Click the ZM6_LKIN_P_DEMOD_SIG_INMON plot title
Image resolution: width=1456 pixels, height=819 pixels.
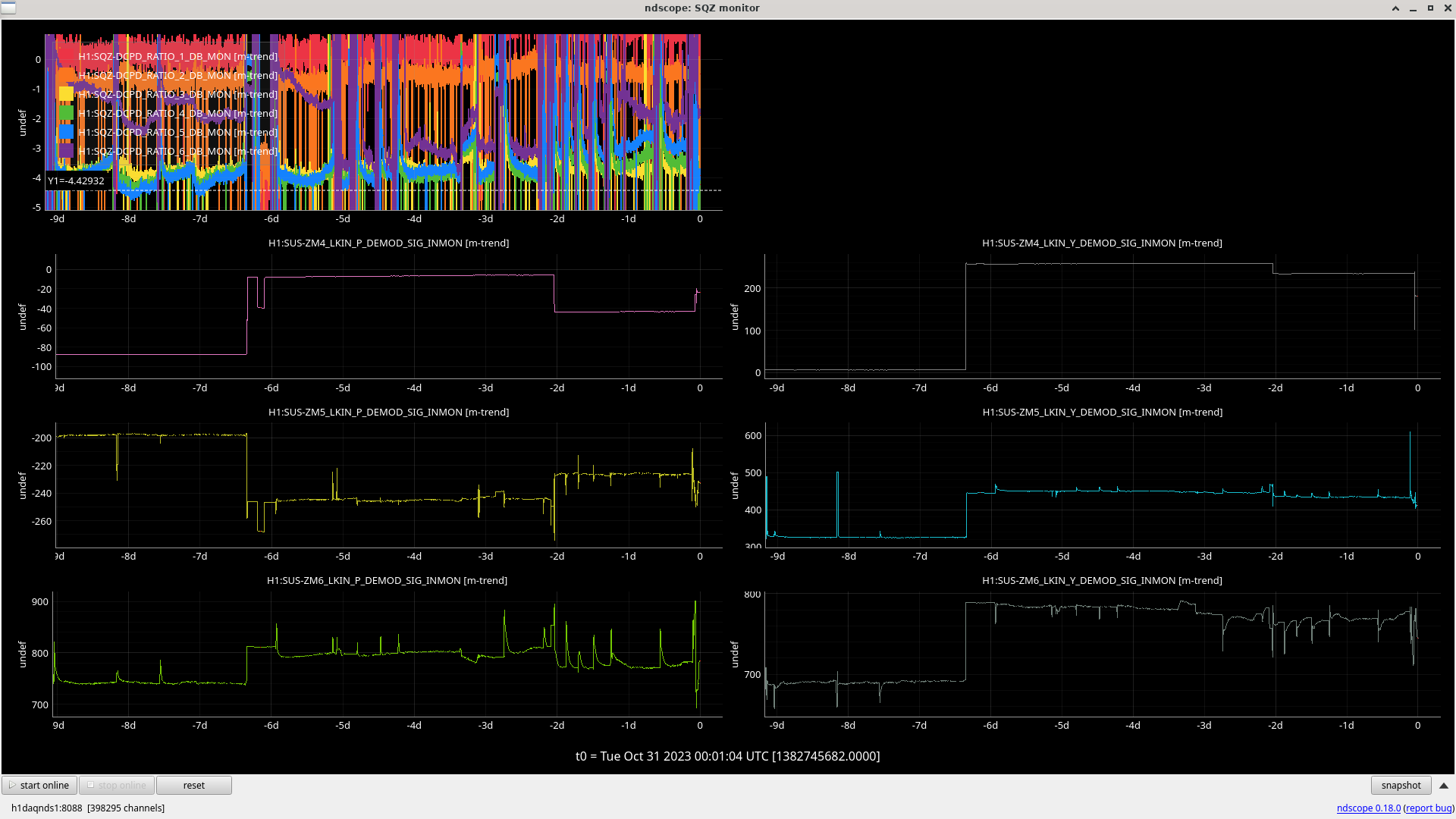(387, 581)
